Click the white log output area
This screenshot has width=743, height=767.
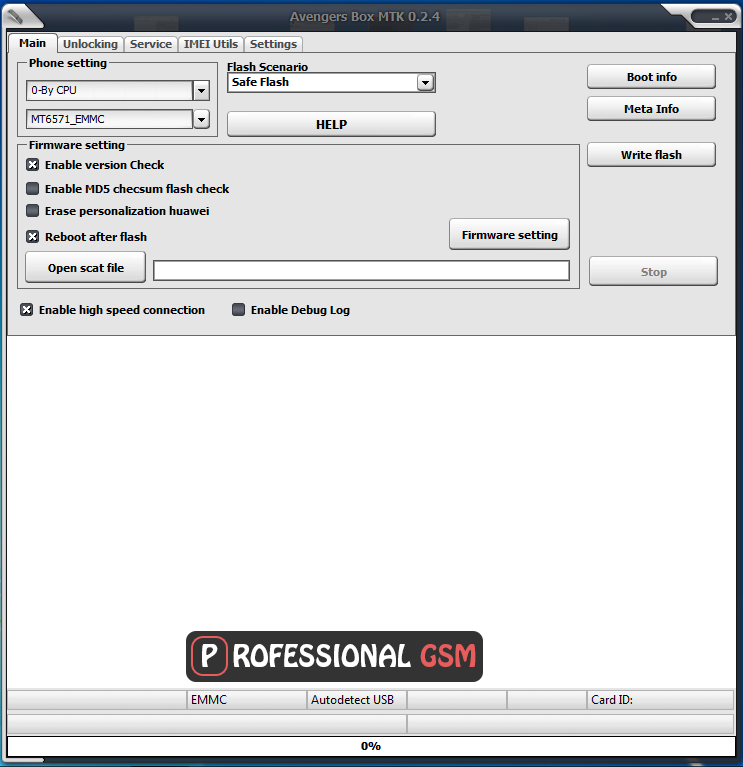coord(371,512)
